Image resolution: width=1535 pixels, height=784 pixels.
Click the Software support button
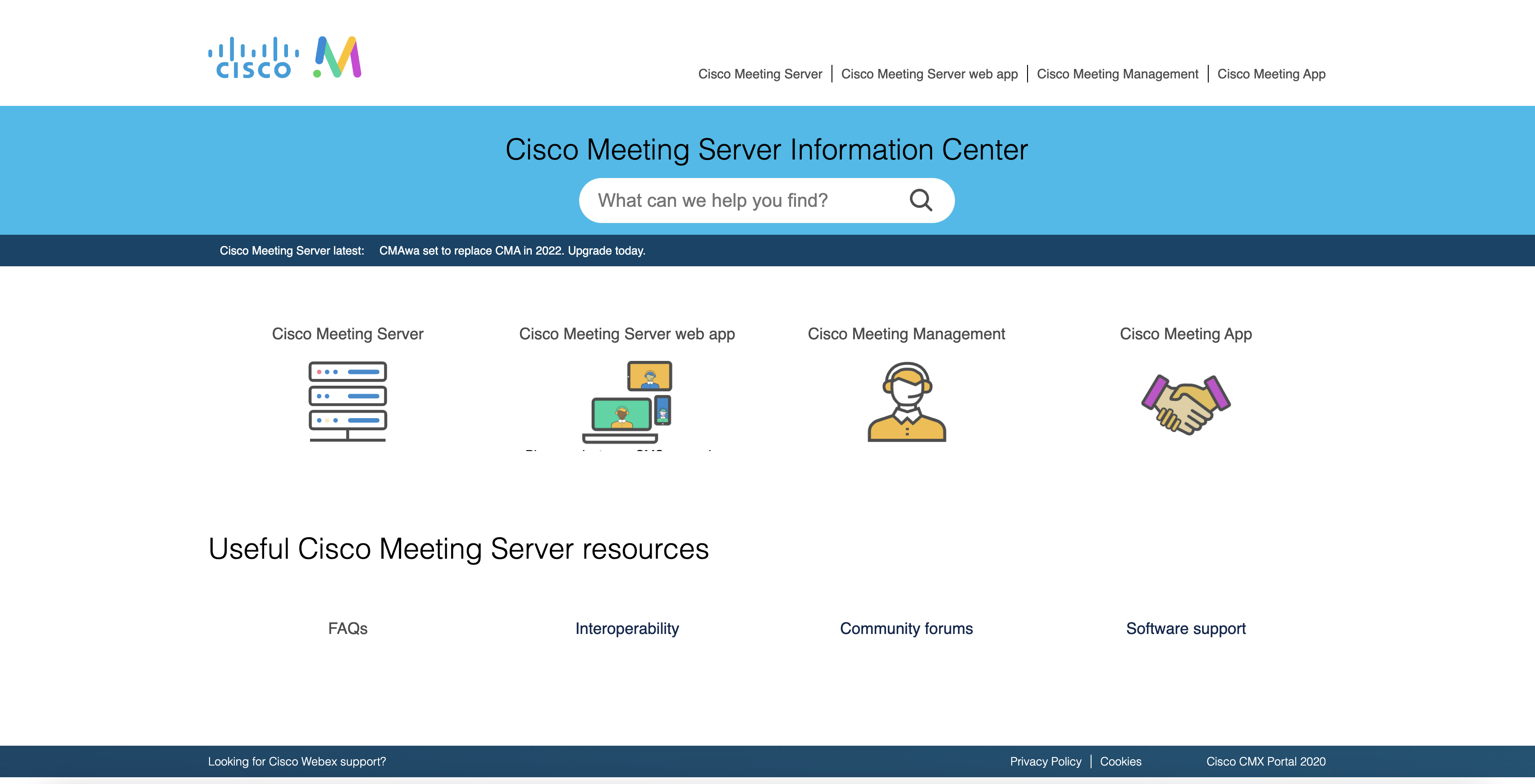click(1185, 628)
